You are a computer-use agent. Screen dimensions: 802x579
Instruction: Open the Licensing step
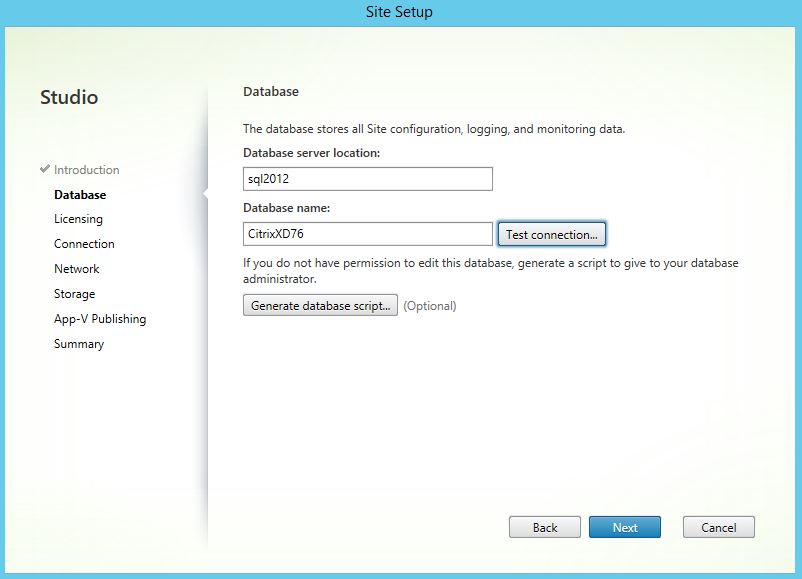[78, 219]
